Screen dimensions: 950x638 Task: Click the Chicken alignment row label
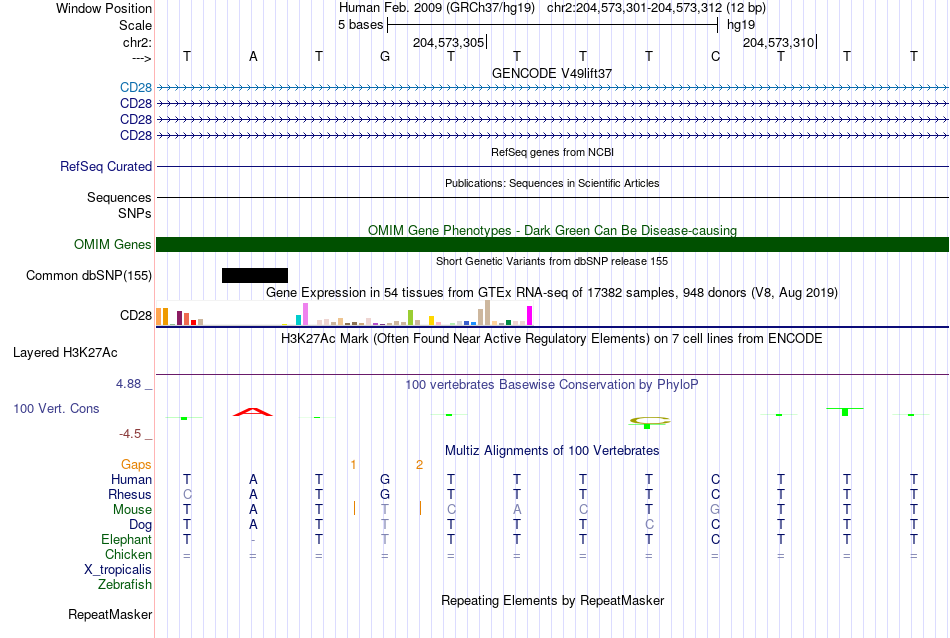(x=128, y=554)
